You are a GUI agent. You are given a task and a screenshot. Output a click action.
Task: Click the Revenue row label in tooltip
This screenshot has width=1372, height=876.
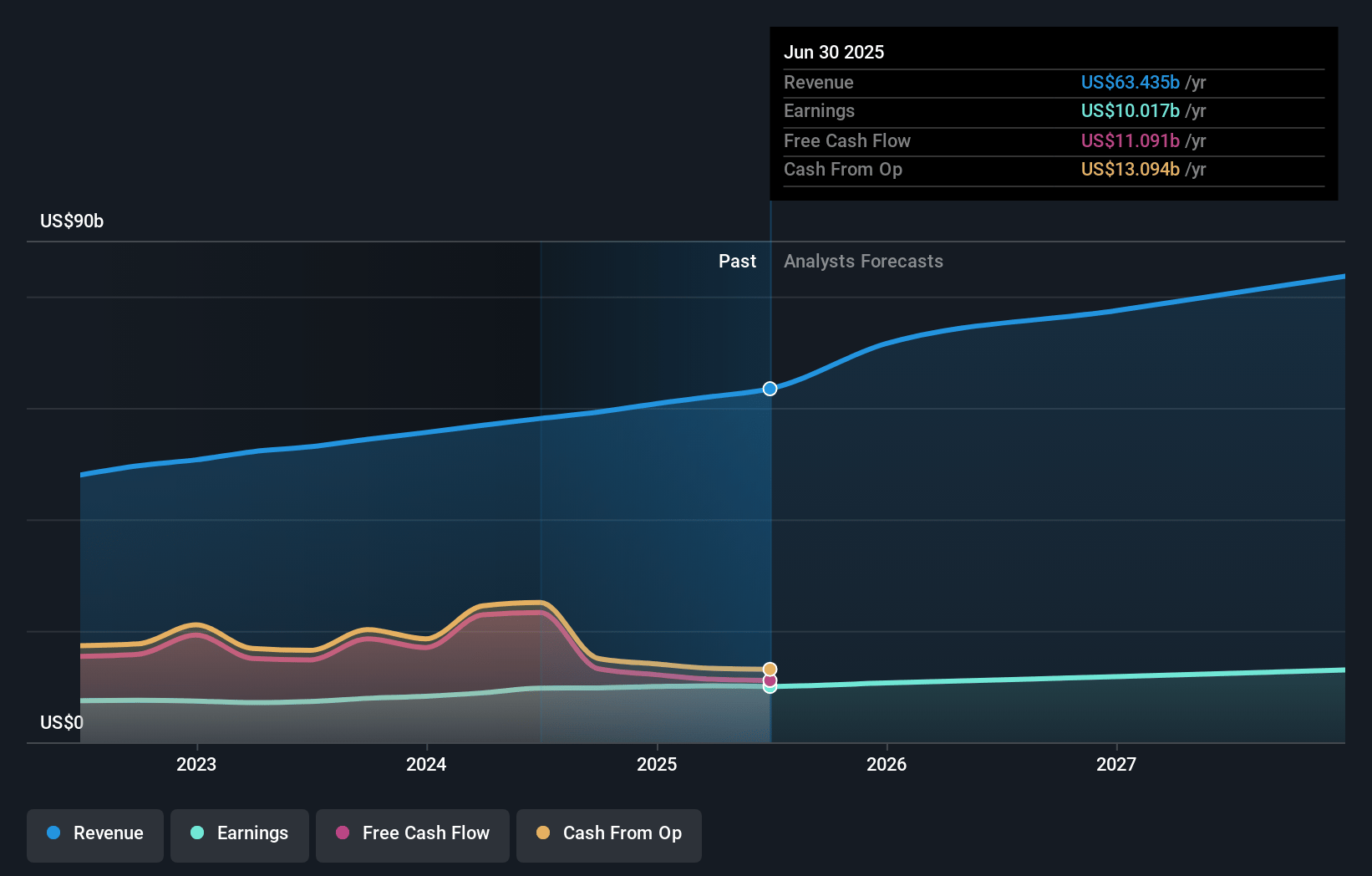819,82
